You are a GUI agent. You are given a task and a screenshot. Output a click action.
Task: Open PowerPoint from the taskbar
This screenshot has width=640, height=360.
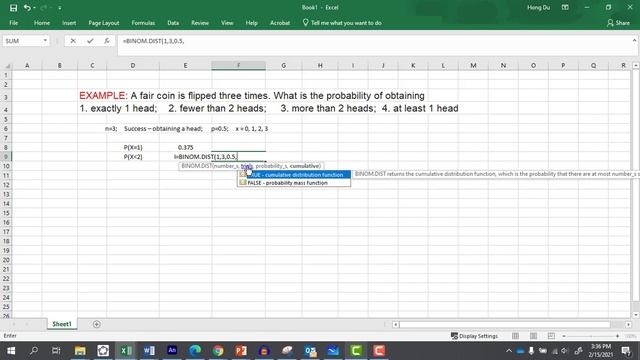pos(241,351)
